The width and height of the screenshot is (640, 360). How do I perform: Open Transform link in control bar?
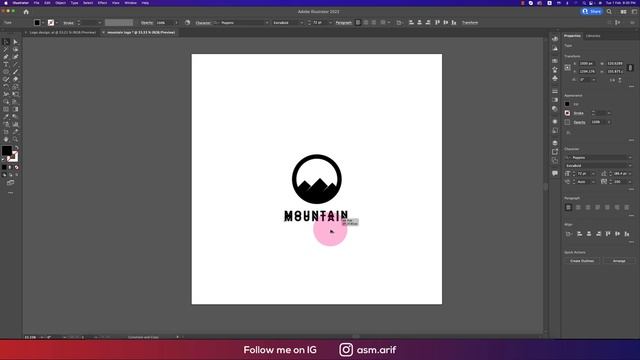pos(470,22)
